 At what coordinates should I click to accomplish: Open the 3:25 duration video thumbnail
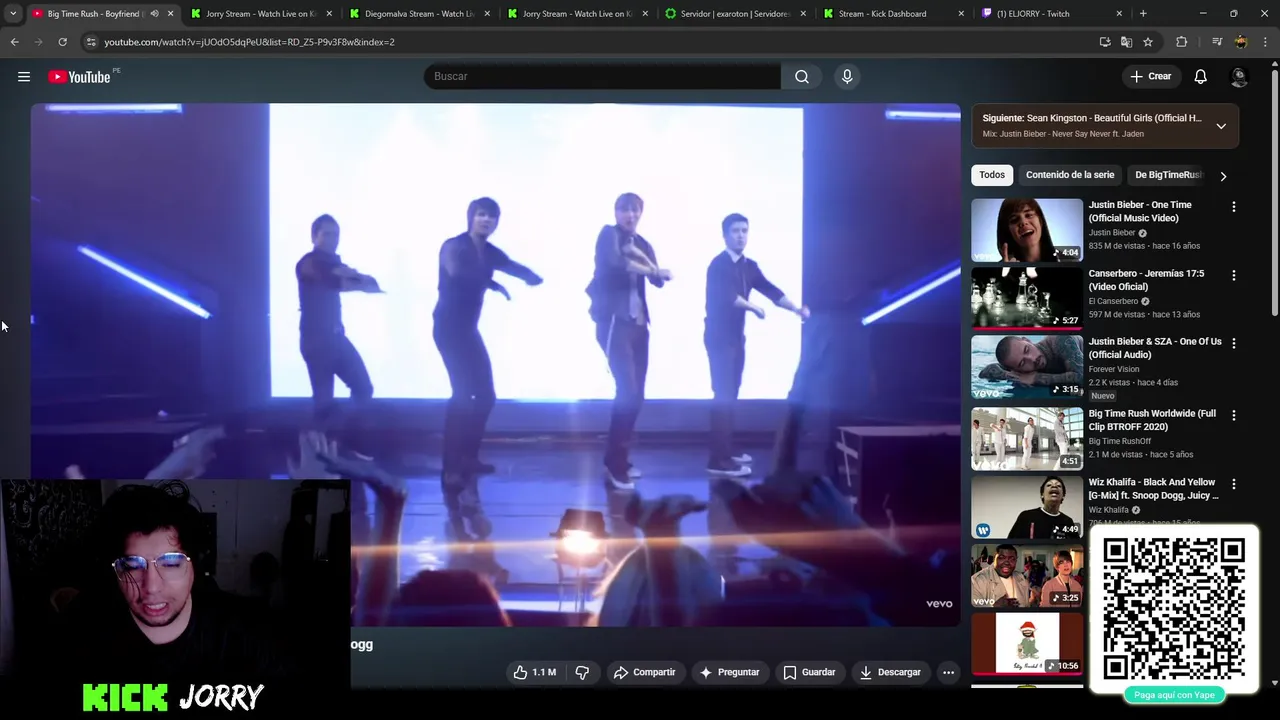(1027, 576)
